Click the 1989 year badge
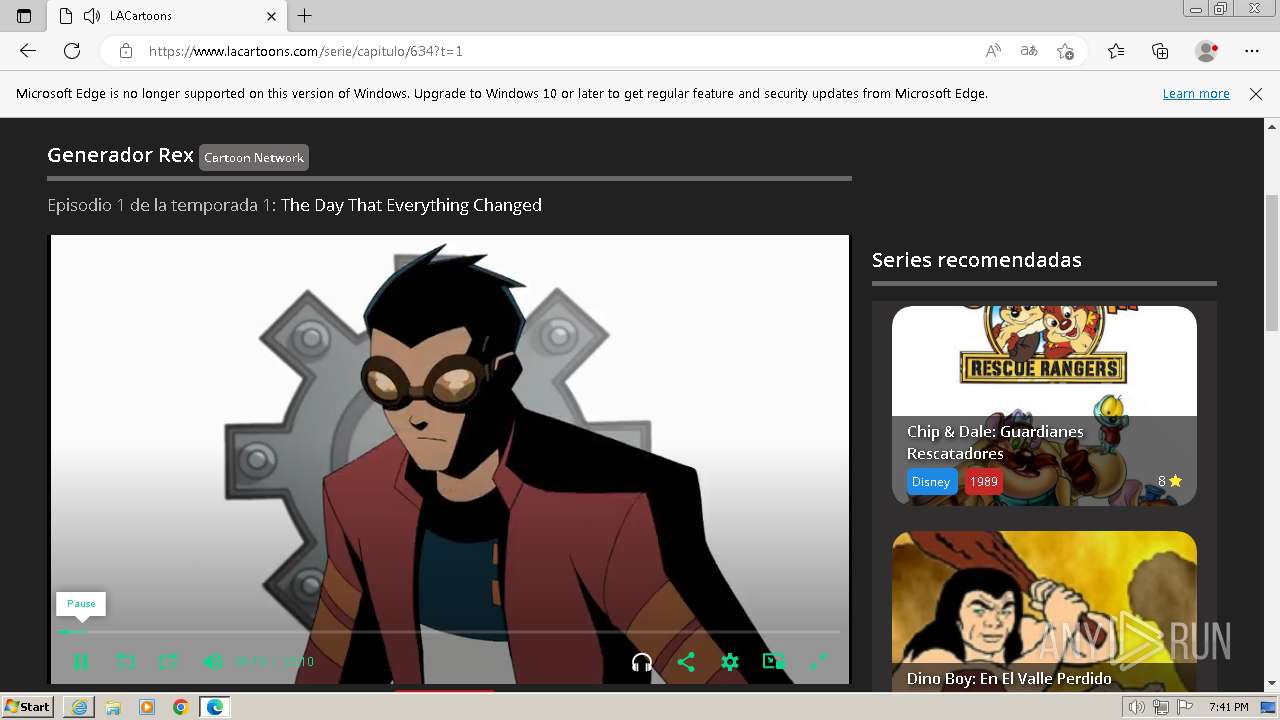Viewport: 1280px width, 720px height. tap(984, 481)
